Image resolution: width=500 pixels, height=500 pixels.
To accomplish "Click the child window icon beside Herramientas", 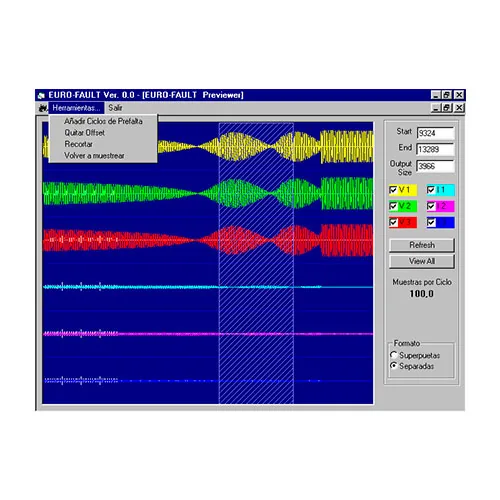I will coord(43,108).
